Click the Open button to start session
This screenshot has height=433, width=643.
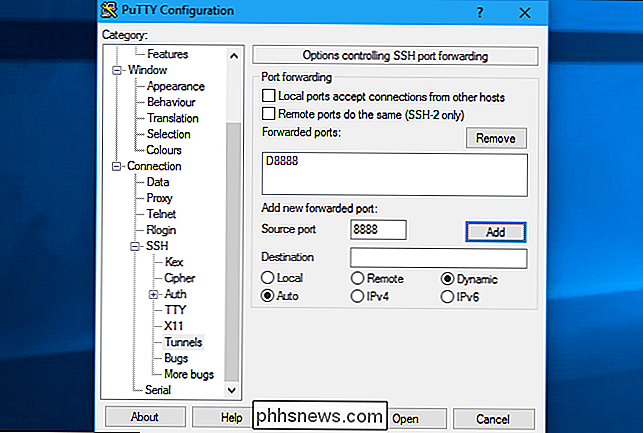coord(405,418)
